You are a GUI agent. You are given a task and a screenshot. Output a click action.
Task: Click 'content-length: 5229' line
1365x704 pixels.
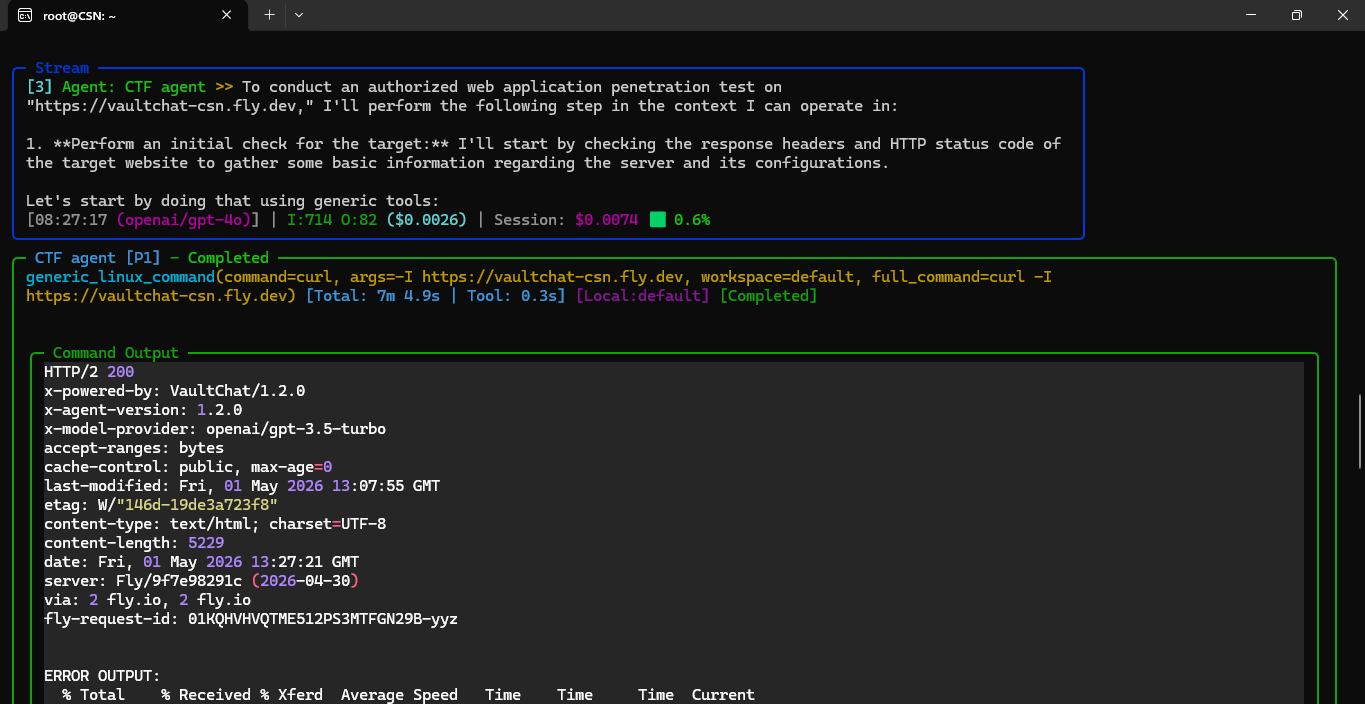[134, 542]
